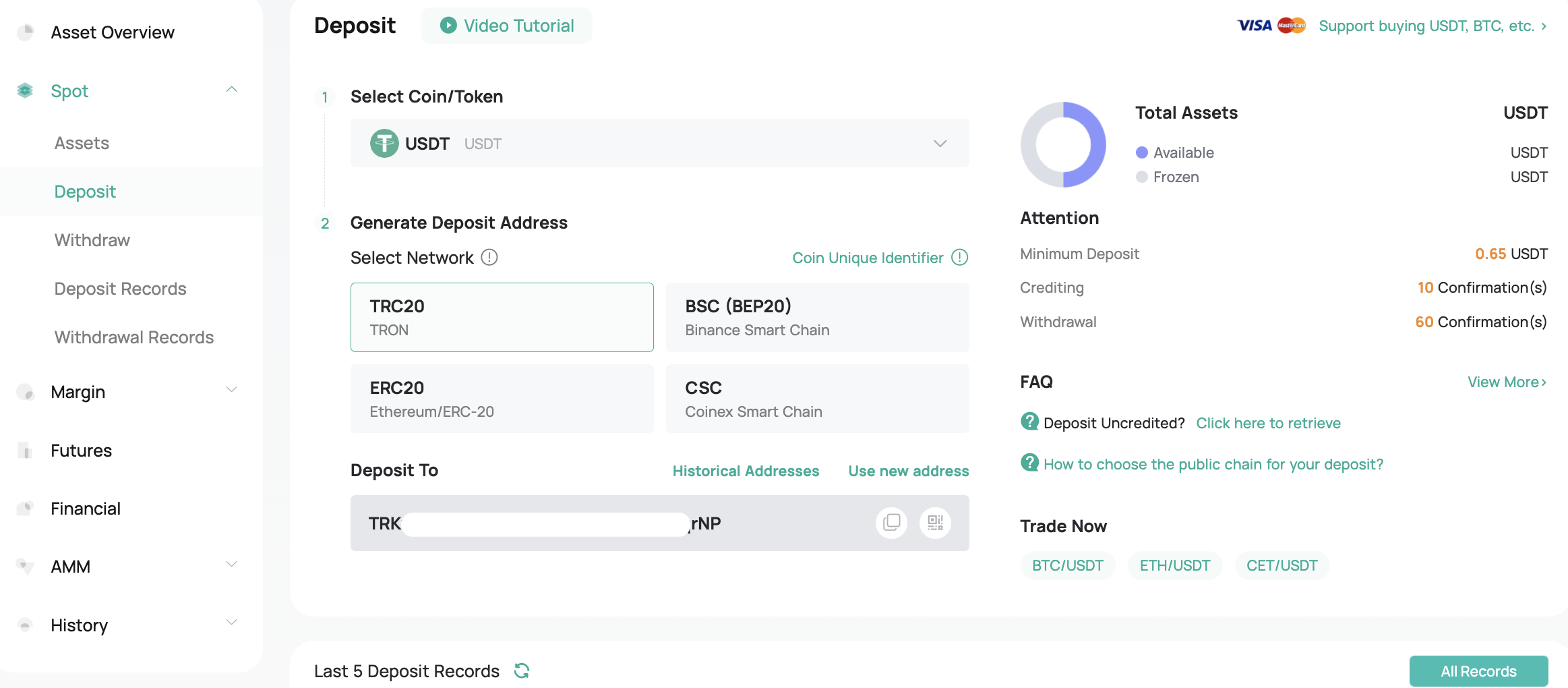Click the Asset Overview pie icon
Viewport: 1568px width, 688px height.
point(26,32)
